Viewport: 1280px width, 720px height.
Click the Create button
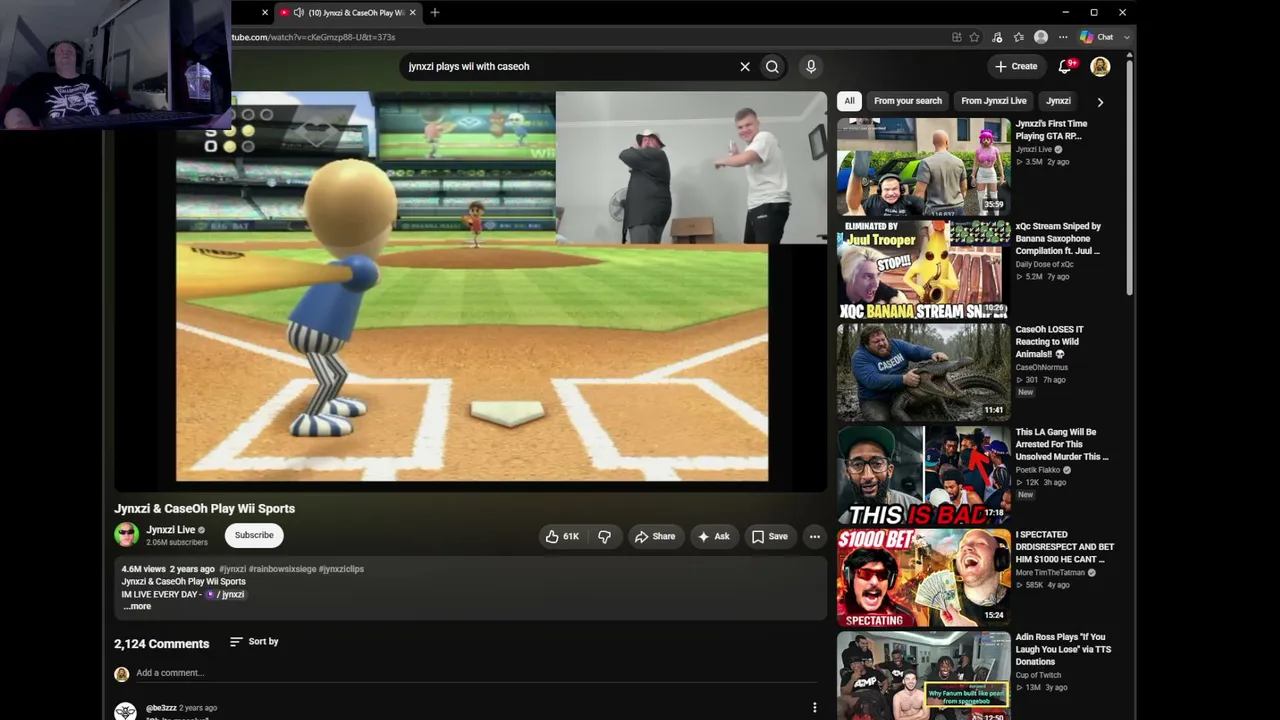click(1016, 66)
